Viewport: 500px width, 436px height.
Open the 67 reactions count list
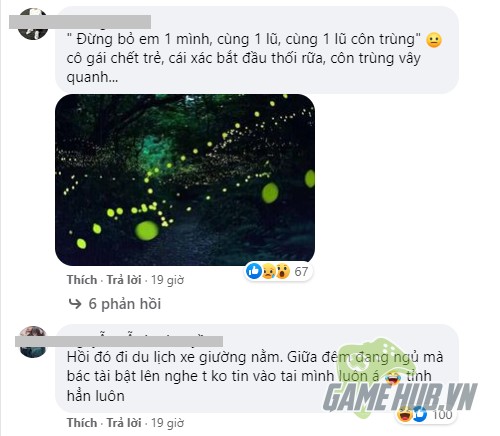click(x=301, y=271)
